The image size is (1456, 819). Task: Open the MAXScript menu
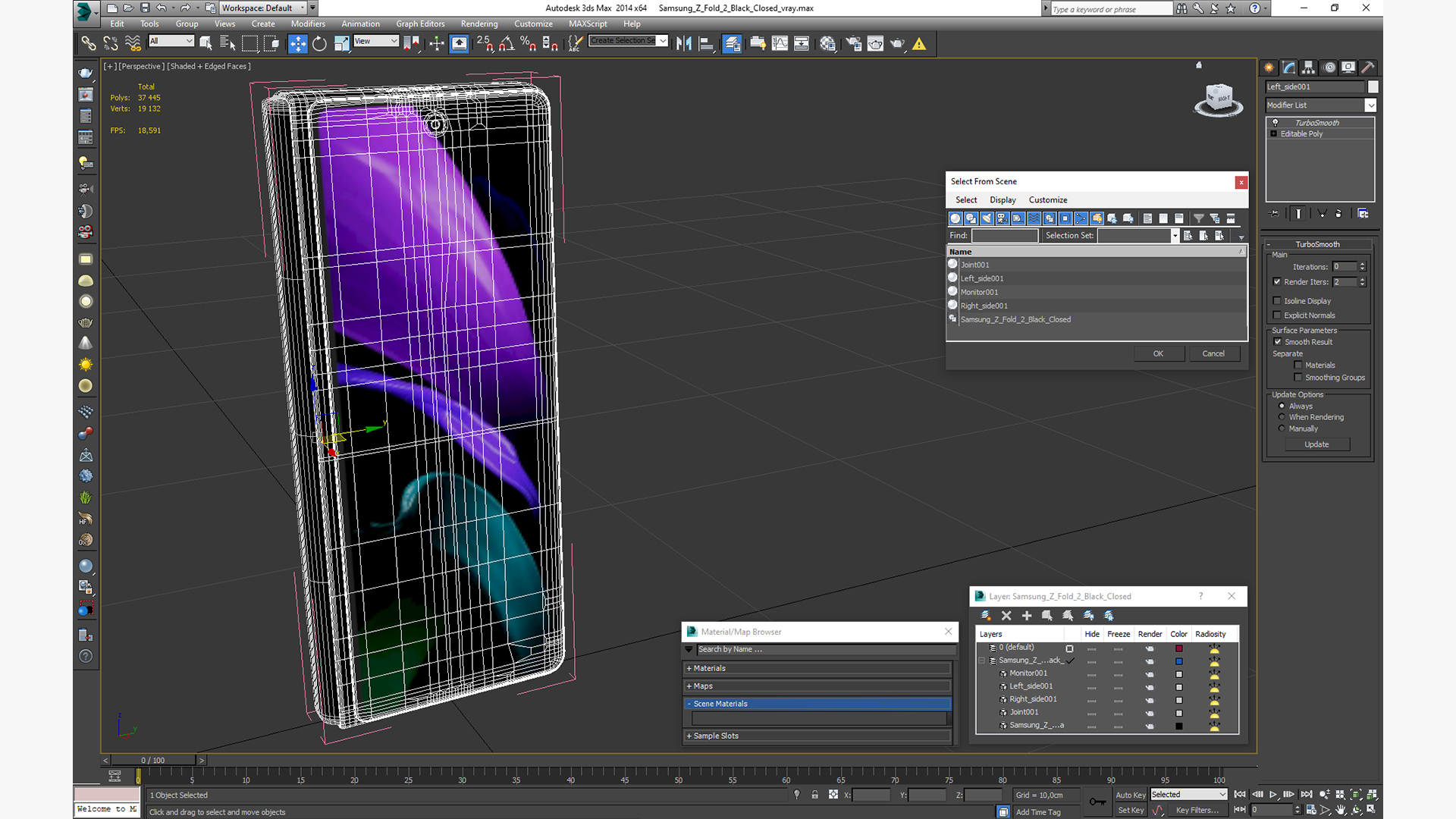[588, 24]
